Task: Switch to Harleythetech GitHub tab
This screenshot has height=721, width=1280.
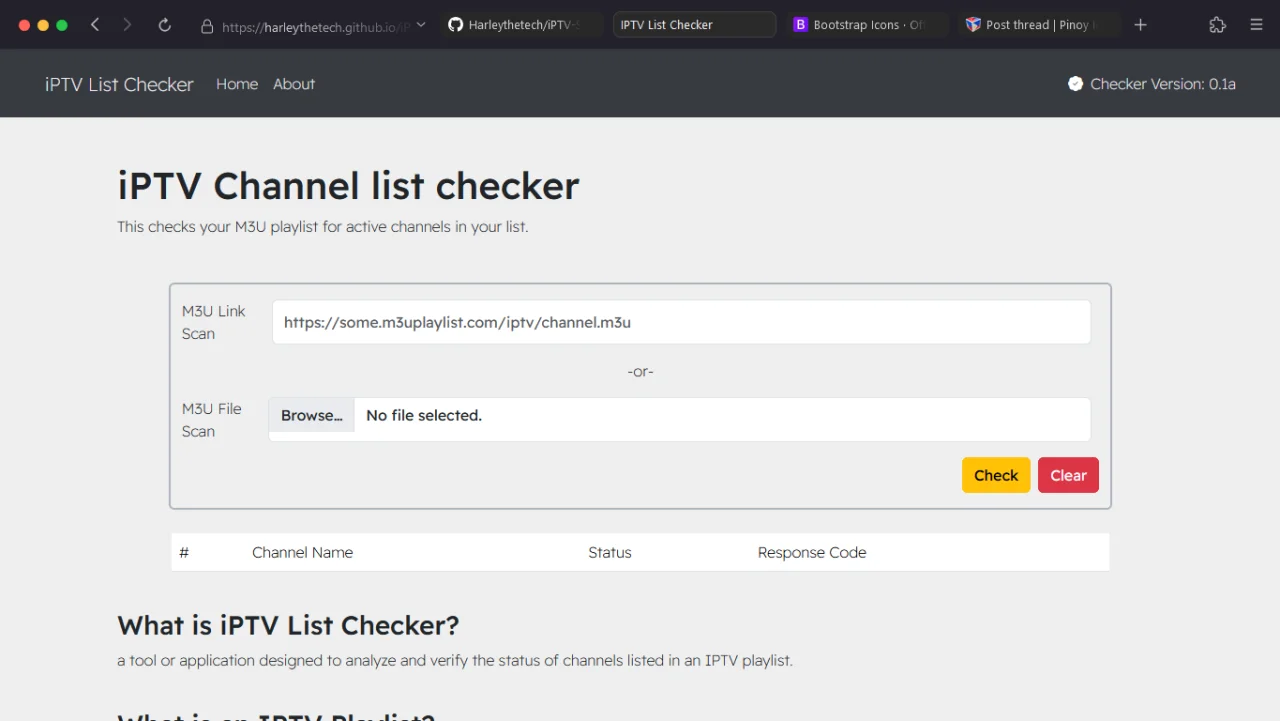Action: (x=522, y=25)
